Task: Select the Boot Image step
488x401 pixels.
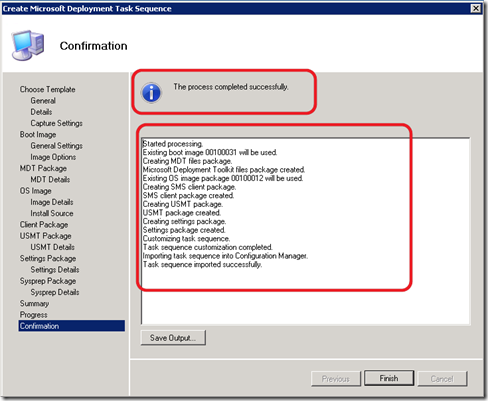Action: (x=38, y=135)
